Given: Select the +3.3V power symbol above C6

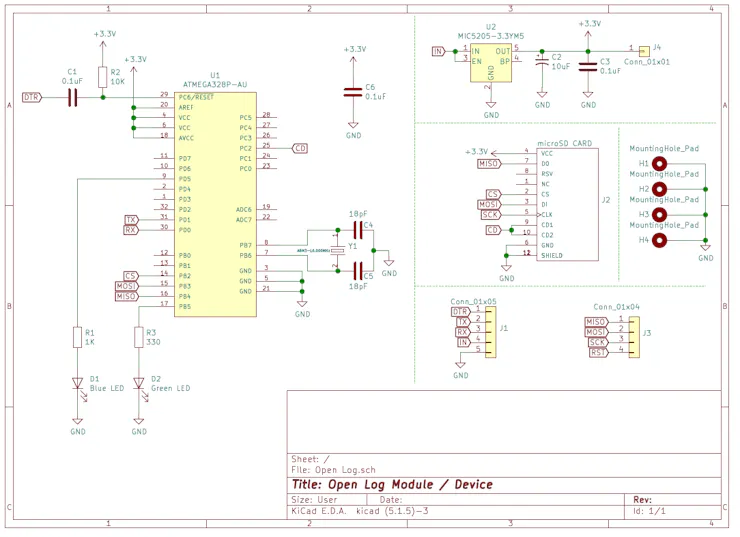Looking at the screenshot, I should point(354,54).
